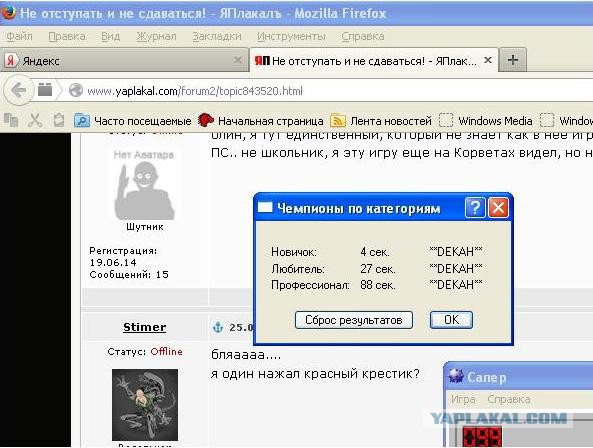This screenshot has width=593, height=448.
Task: Open a new tab with plus button
Action: [512, 60]
